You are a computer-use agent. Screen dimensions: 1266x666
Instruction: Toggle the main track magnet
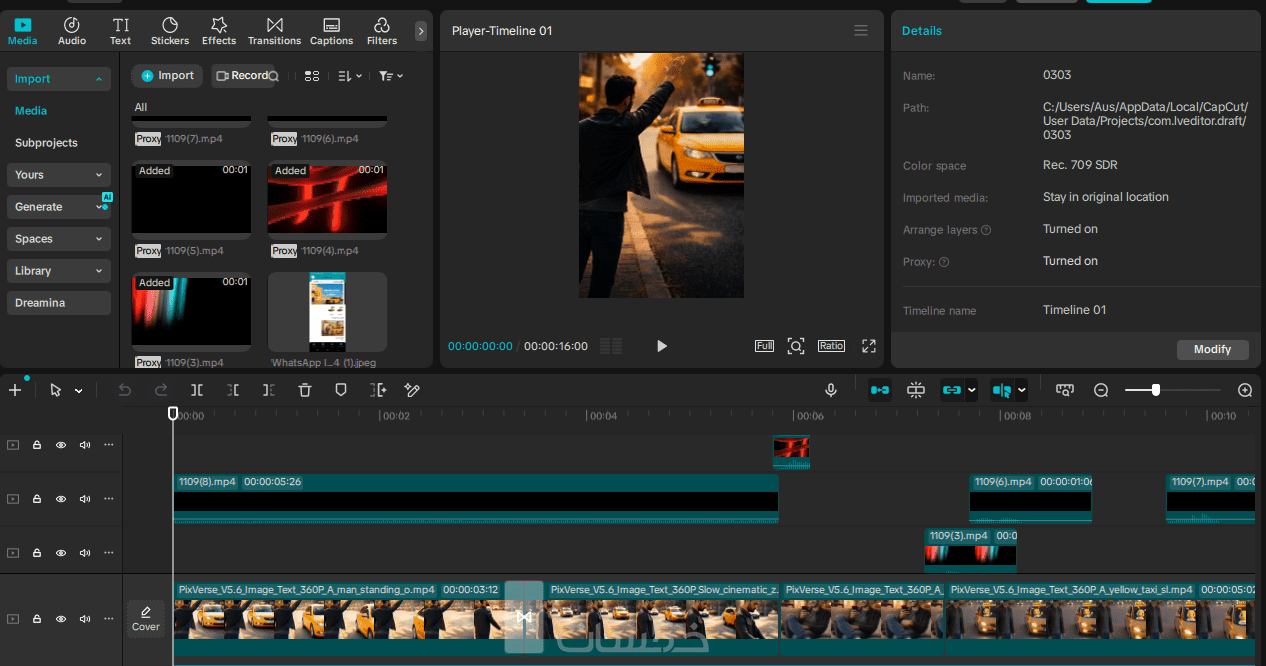(x=880, y=390)
